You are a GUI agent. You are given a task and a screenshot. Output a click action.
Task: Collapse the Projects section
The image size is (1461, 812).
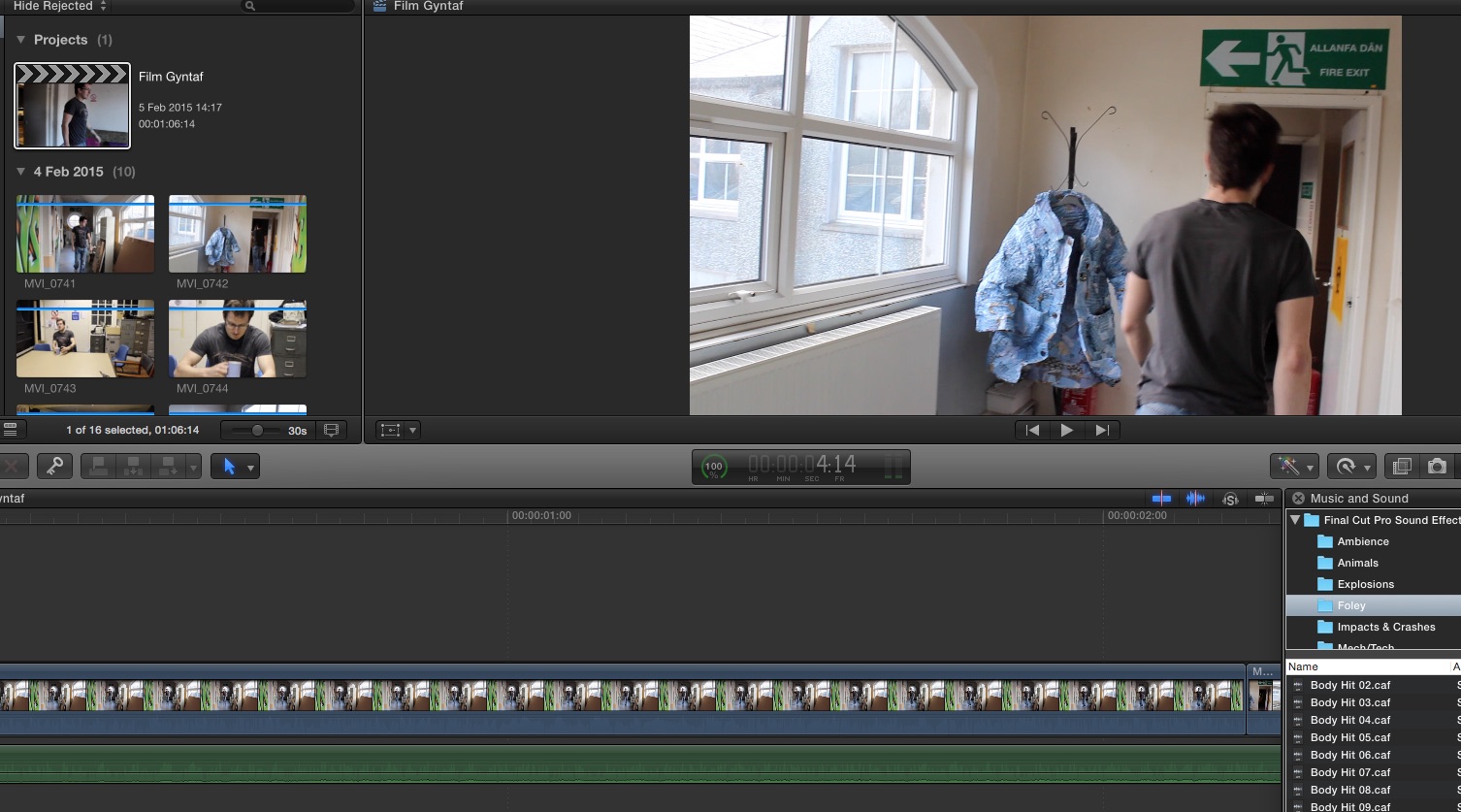tap(20, 40)
